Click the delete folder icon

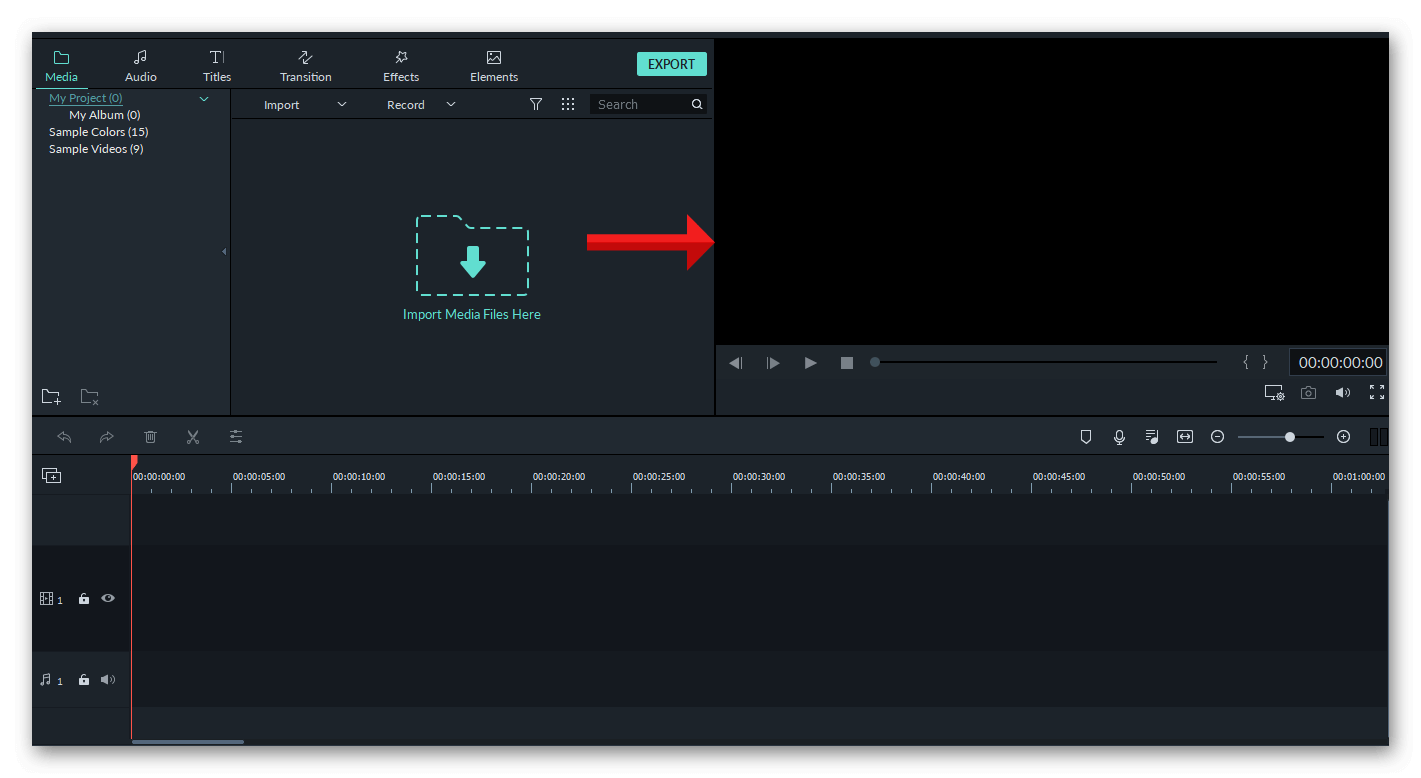click(90, 396)
